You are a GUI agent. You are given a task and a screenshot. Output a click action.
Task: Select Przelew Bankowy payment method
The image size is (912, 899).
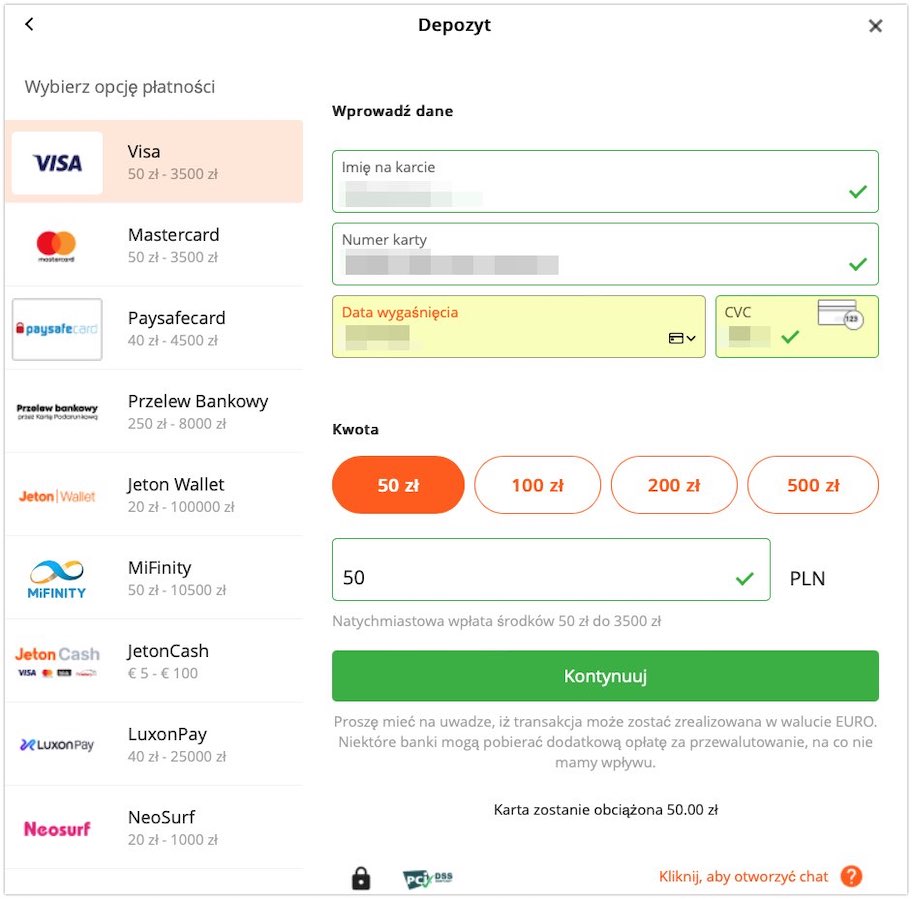(154, 412)
